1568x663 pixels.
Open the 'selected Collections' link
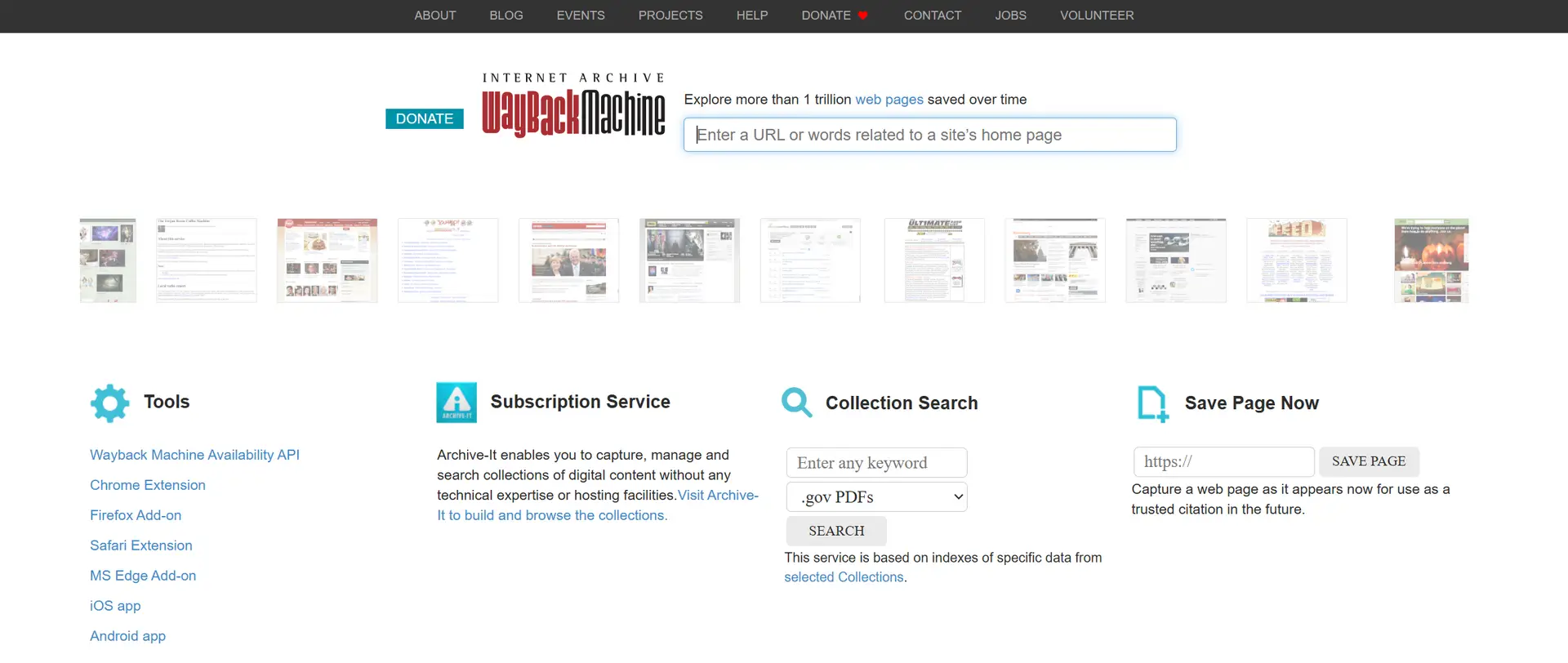click(x=844, y=577)
